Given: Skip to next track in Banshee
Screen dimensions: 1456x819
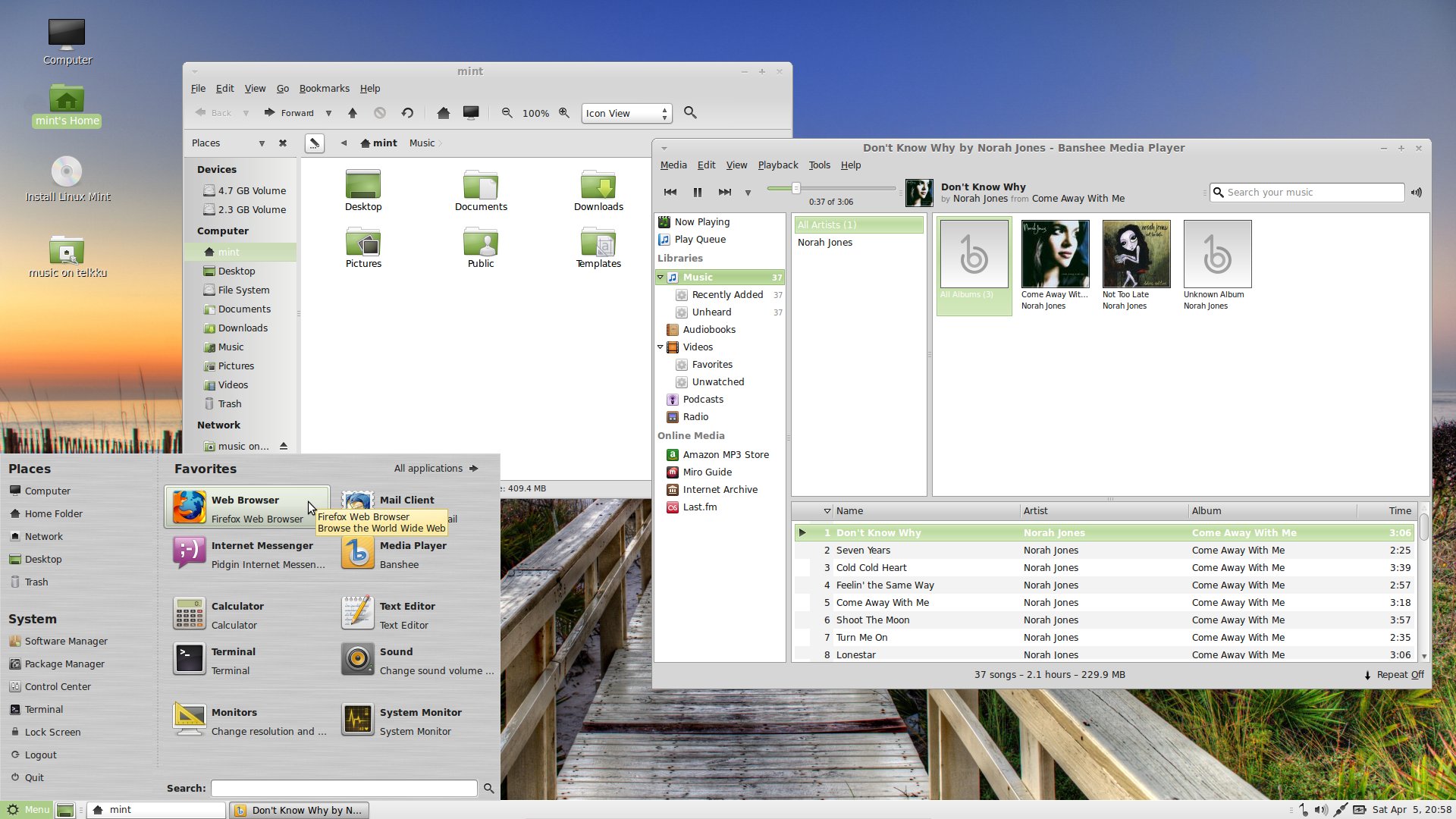Looking at the screenshot, I should coord(725,193).
